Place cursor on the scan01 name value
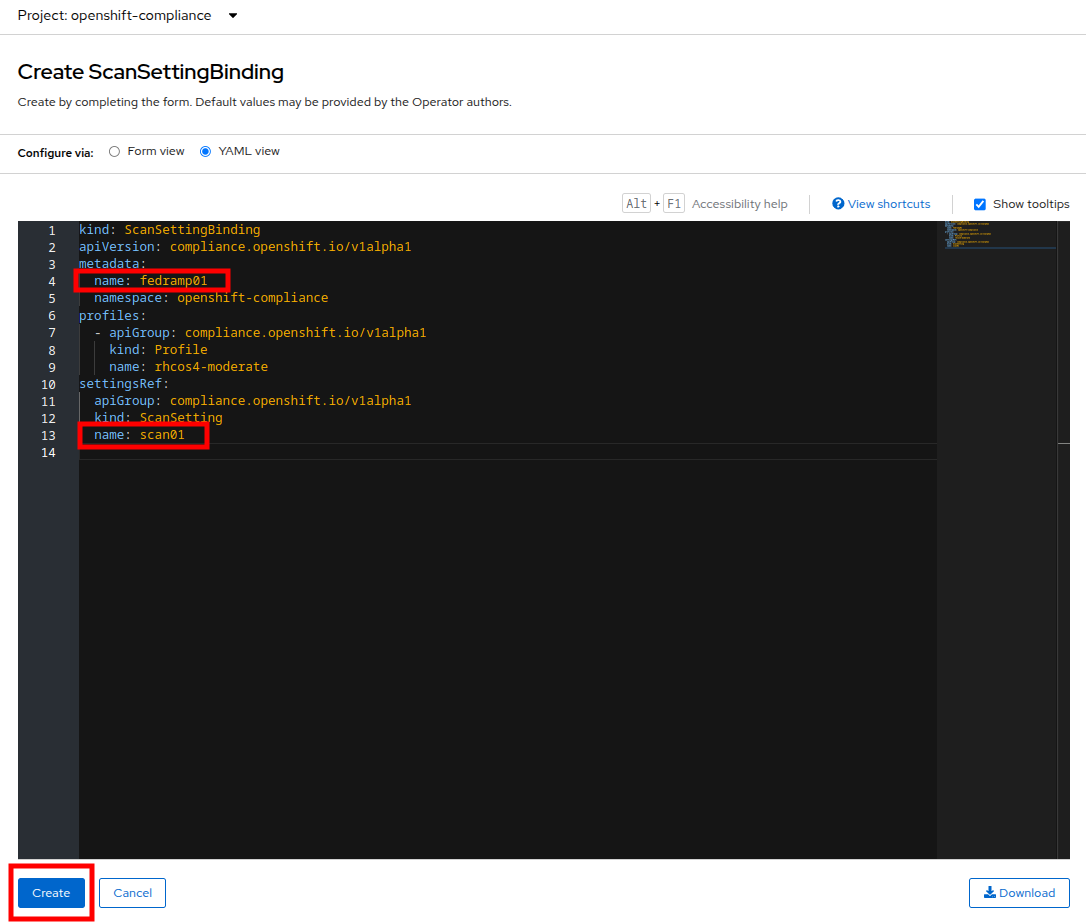The width and height of the screenshot is (1086, 922). click(162, 435)
